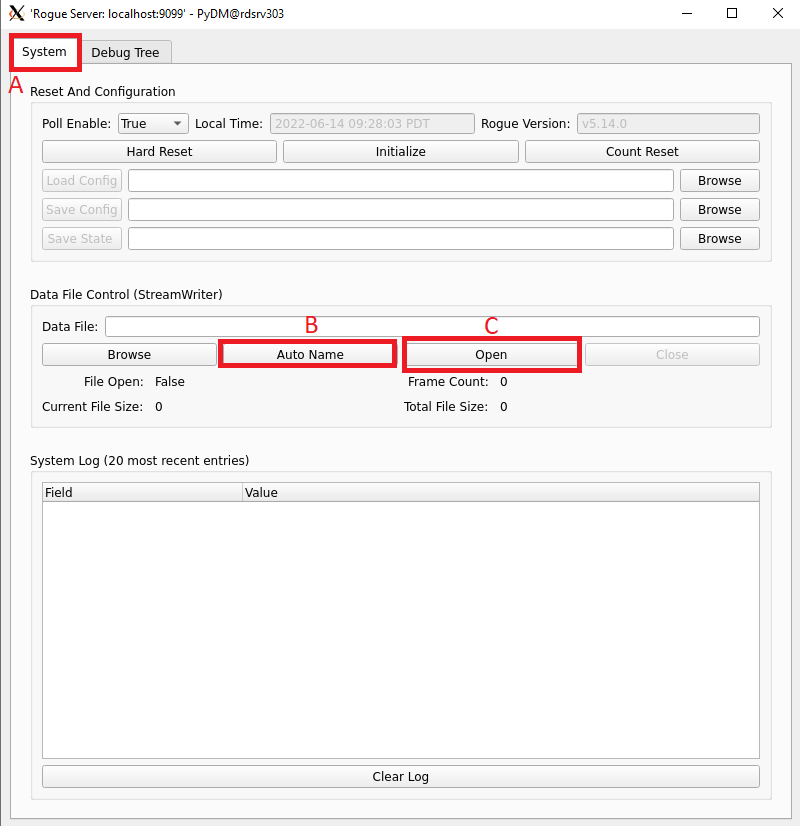Switch to the Debug Tree tab
The width and height of the screenshot is (800, 826).
[126, 52]
